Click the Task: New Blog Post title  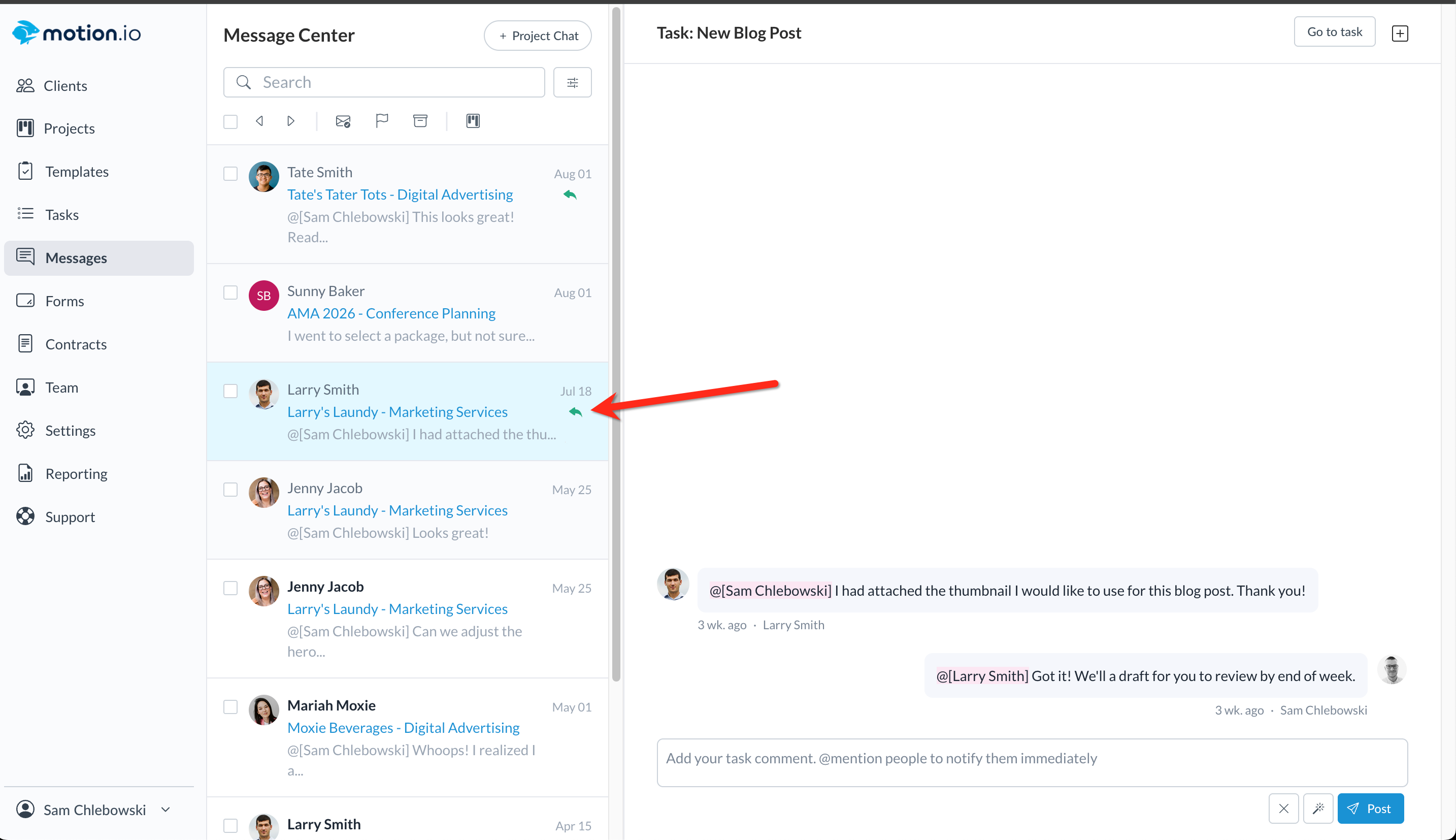tap(729, 33)
